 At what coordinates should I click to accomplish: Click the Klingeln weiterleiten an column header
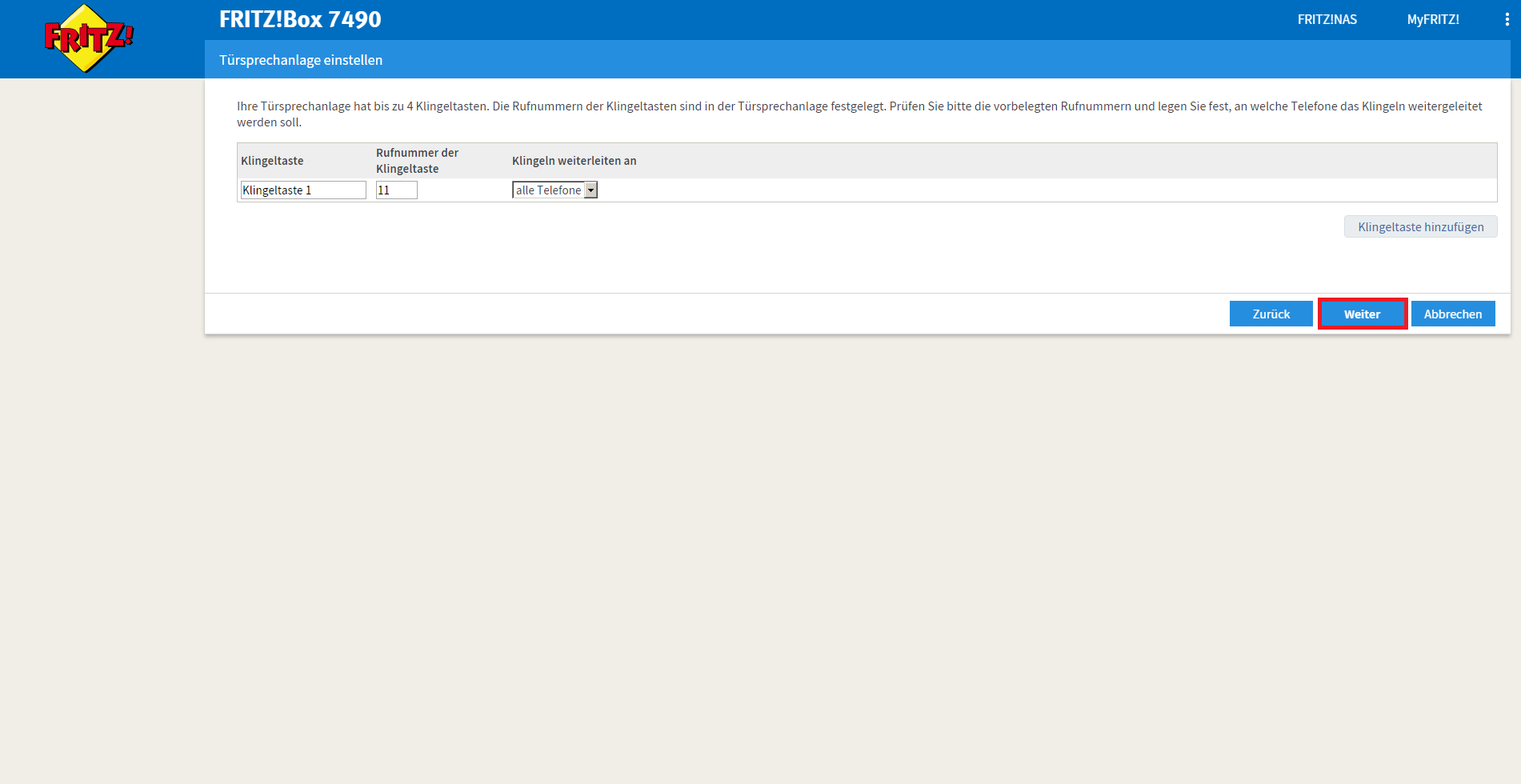(574, 161)
